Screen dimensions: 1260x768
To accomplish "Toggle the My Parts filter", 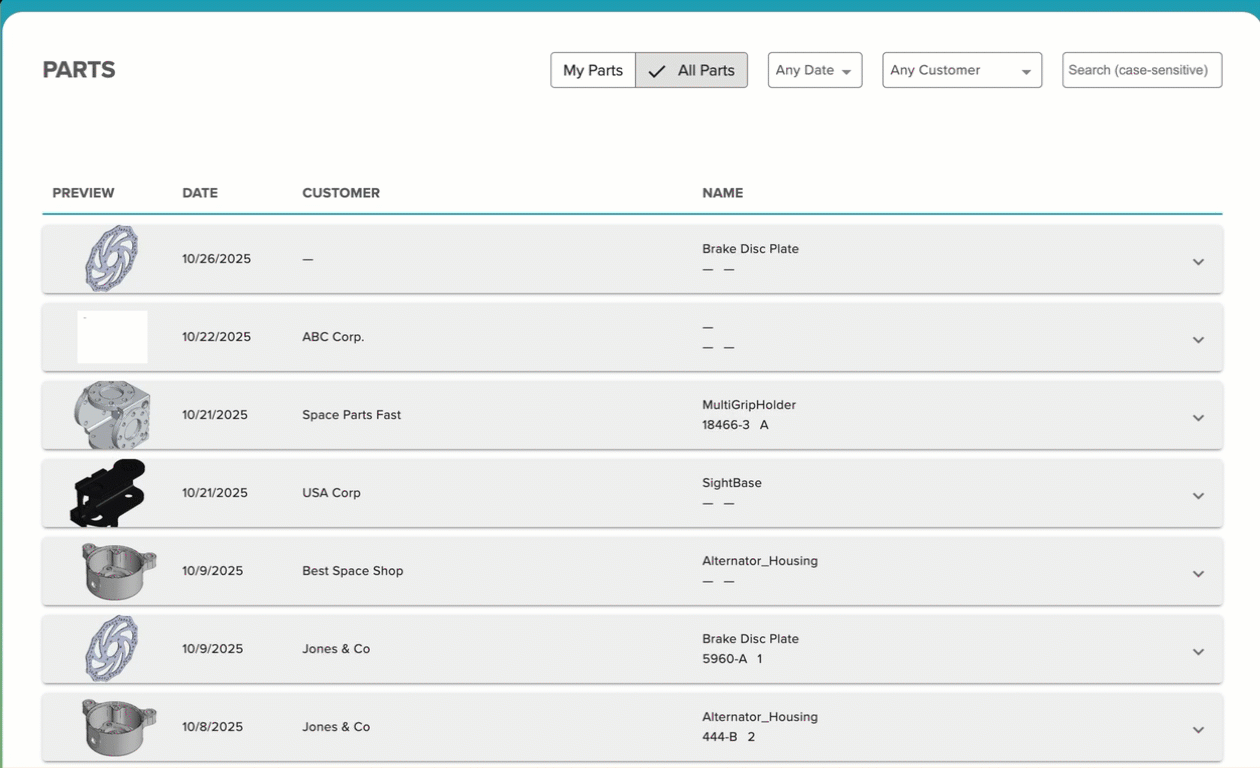I will point(593,70).
